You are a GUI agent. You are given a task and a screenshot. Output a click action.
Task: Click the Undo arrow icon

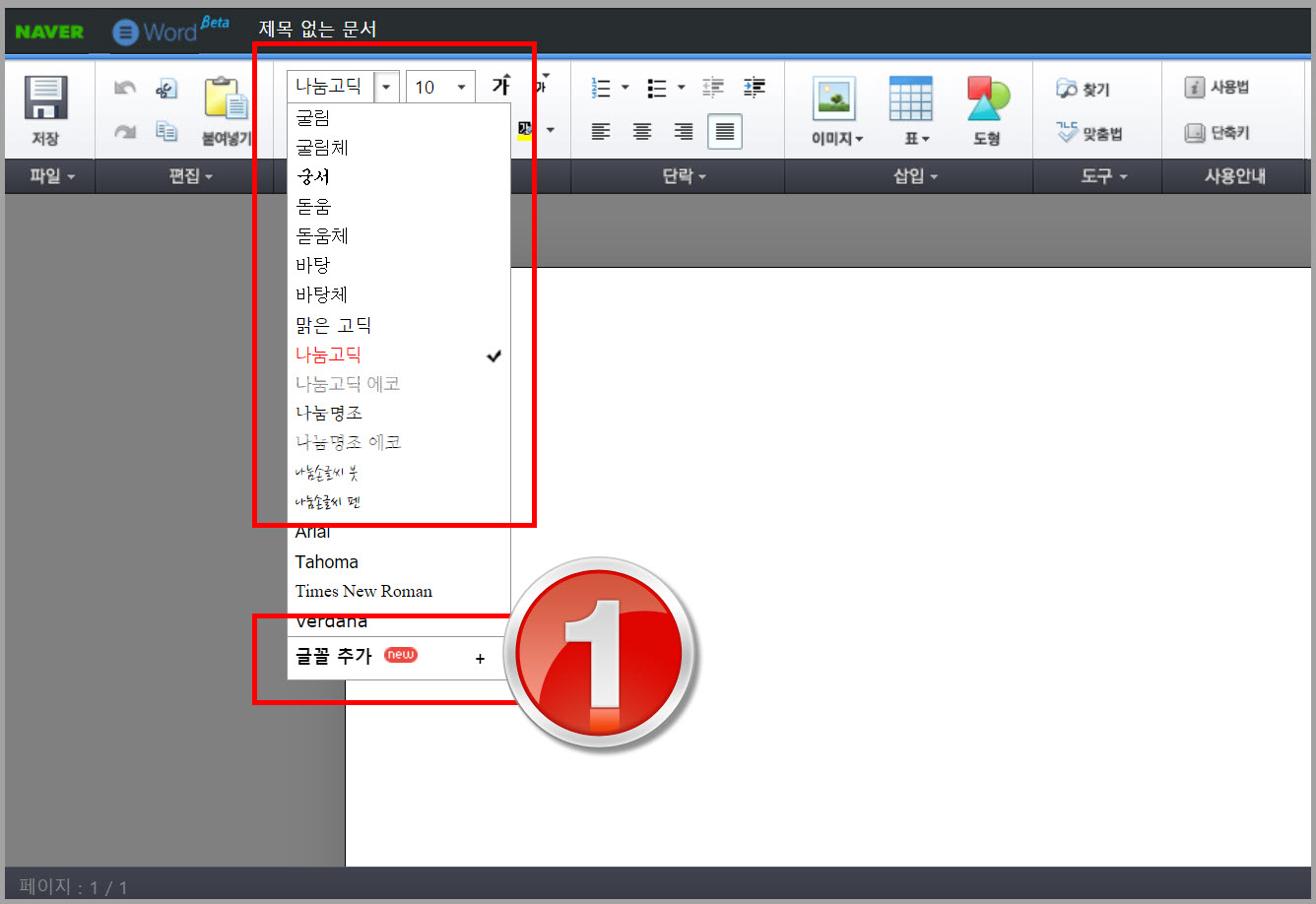[x=125, y=88]
